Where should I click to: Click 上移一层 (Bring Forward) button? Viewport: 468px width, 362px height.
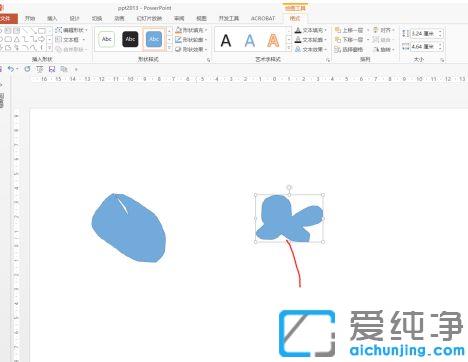click(x=349, y=30)
